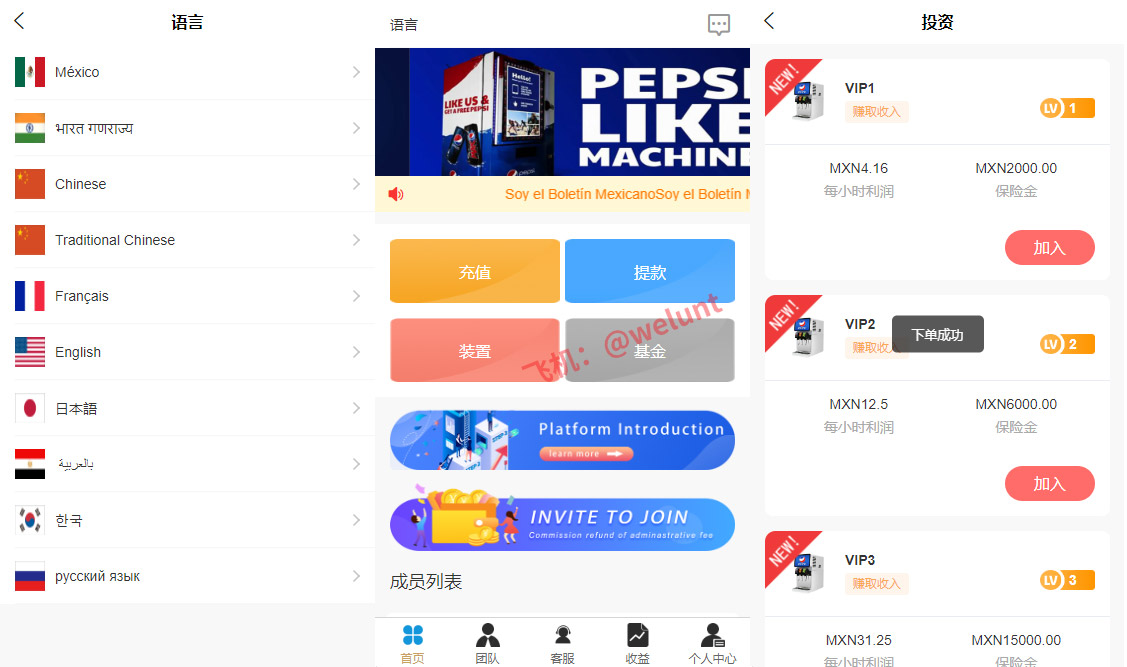This screenshot has width=1127, height=667.
Task: Switch to the 首页 home tab
Action: [413, 643]
